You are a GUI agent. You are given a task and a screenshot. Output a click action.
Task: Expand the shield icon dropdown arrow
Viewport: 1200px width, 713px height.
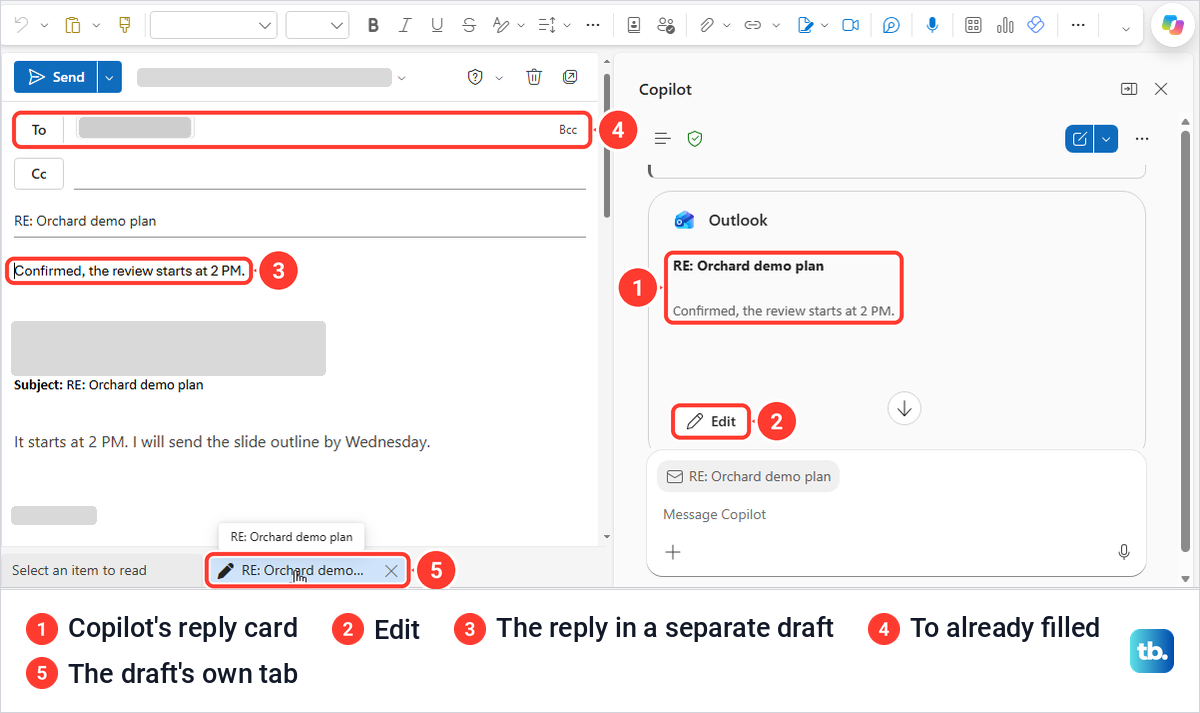pos(499,77)
